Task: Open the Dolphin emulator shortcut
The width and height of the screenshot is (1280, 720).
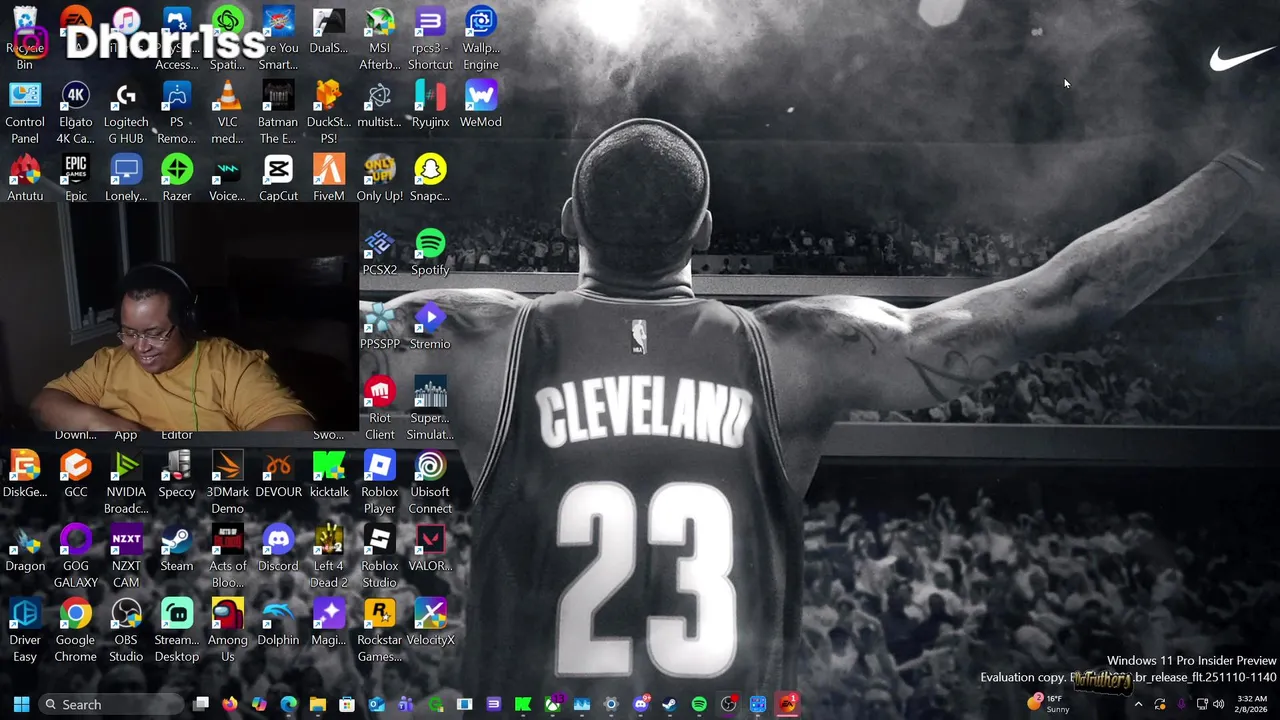Action: (278, 622)
